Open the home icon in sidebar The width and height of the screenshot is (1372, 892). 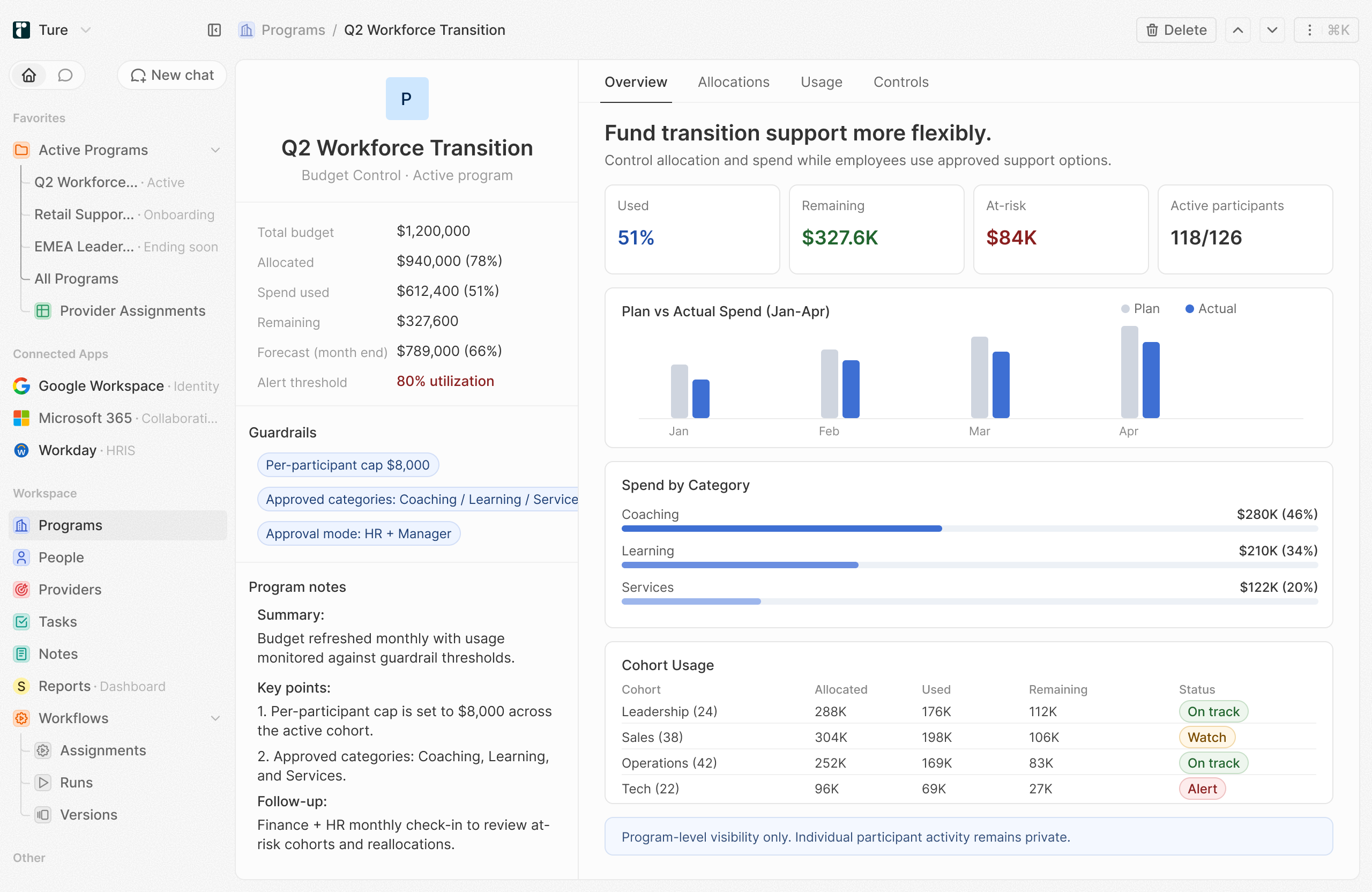click(x=29, y=75)
